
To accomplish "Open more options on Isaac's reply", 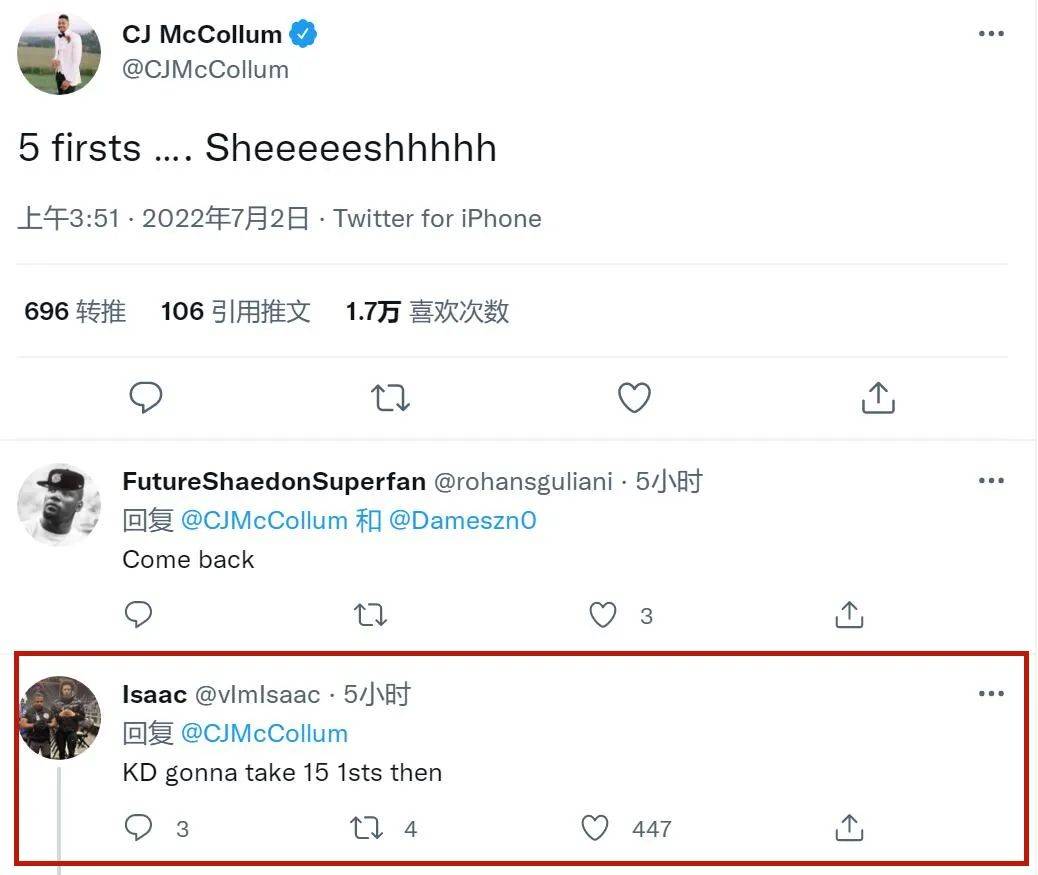I will click(991, 694).
